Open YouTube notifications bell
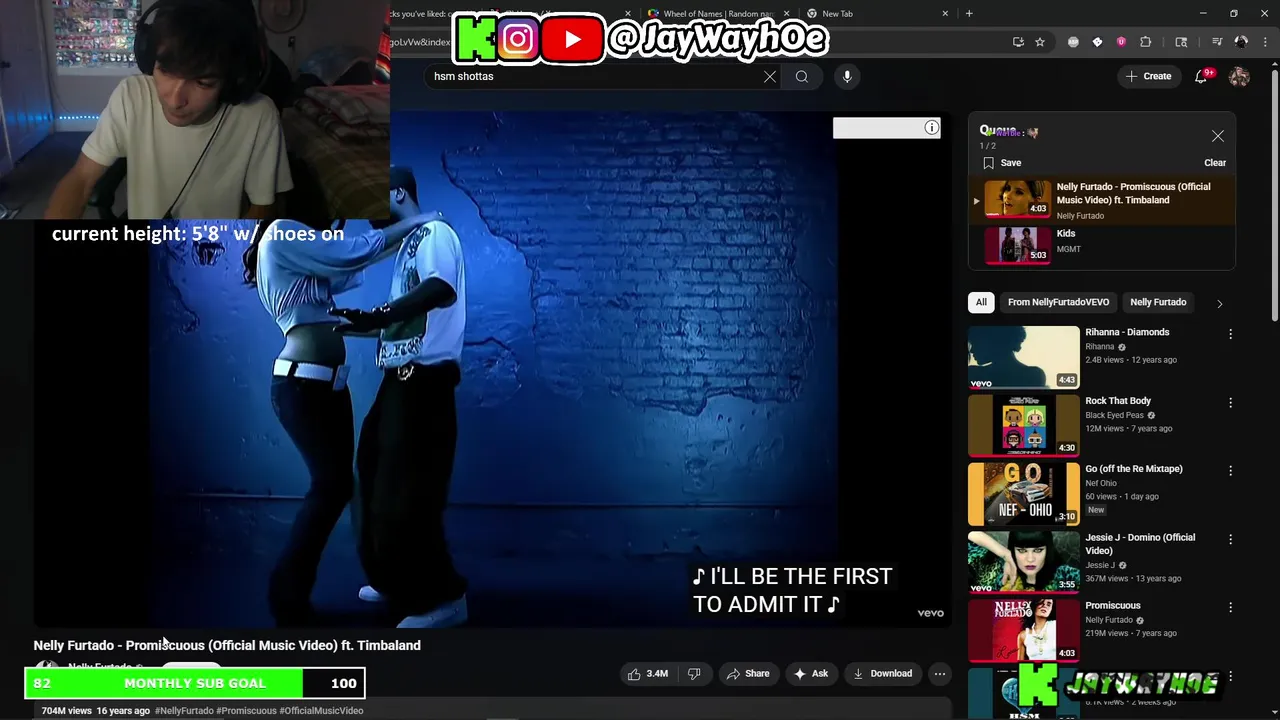The height and width of the screenshot is (720, 1280). pyautogui.click(x=1202, y=76)
